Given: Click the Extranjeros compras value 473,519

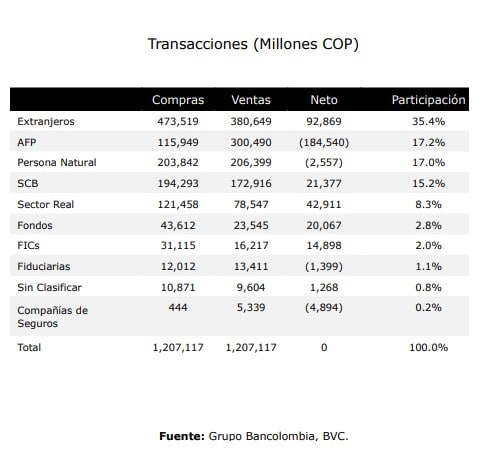Looking at the screenshot, I should pyautogui.click(x=178, y=121).
